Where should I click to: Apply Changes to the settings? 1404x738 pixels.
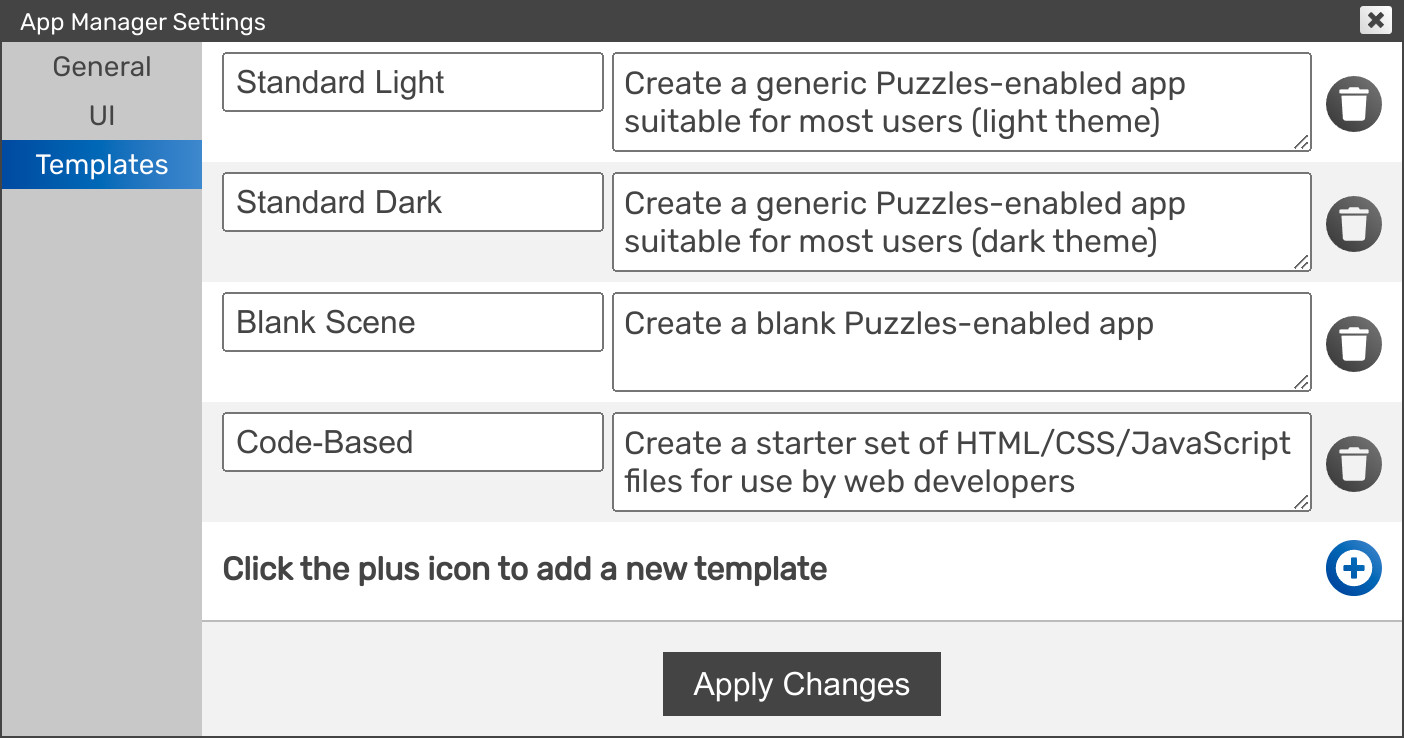click(x=802, y=684)
